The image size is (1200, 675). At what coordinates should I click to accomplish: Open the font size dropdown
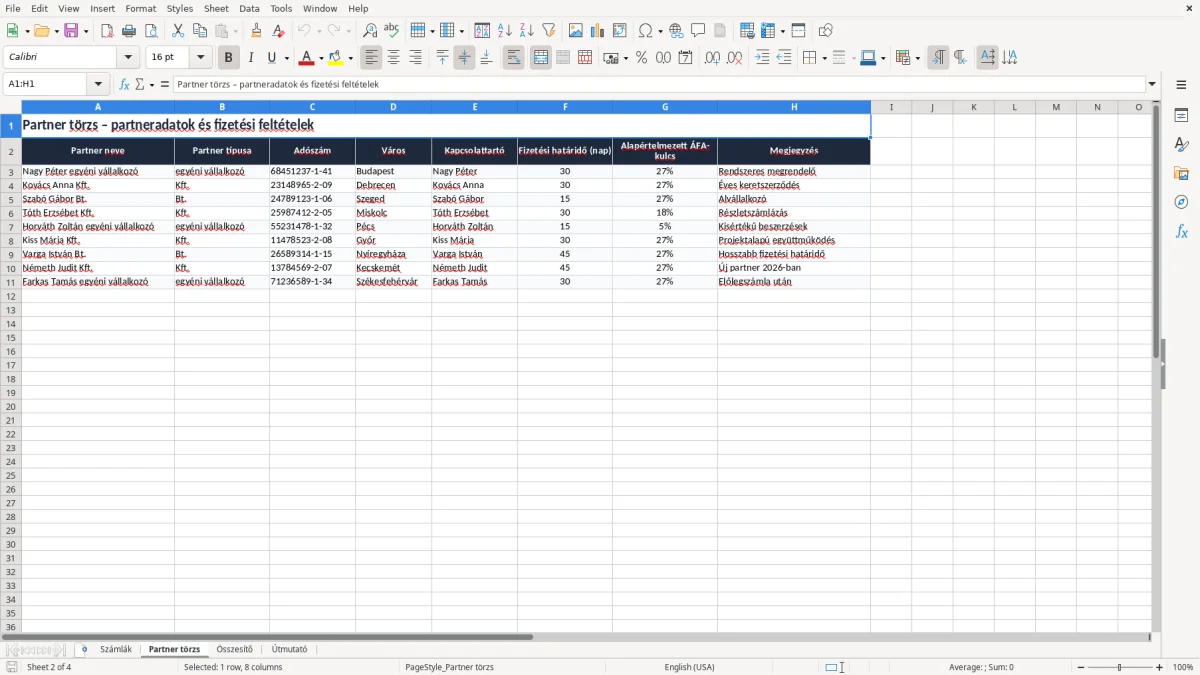pos(201,58)
